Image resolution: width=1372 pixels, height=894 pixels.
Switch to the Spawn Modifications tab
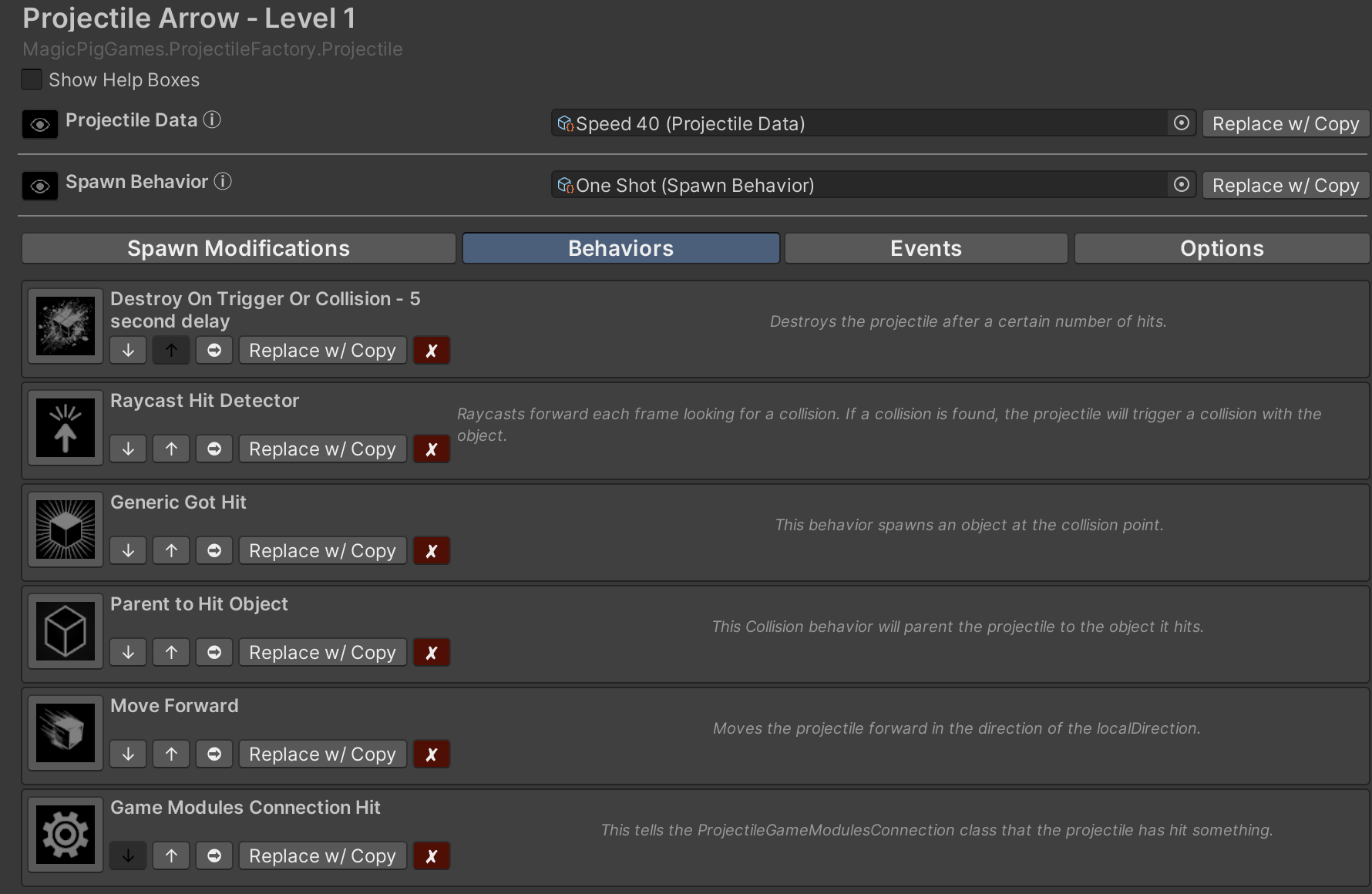coord(238,249)
